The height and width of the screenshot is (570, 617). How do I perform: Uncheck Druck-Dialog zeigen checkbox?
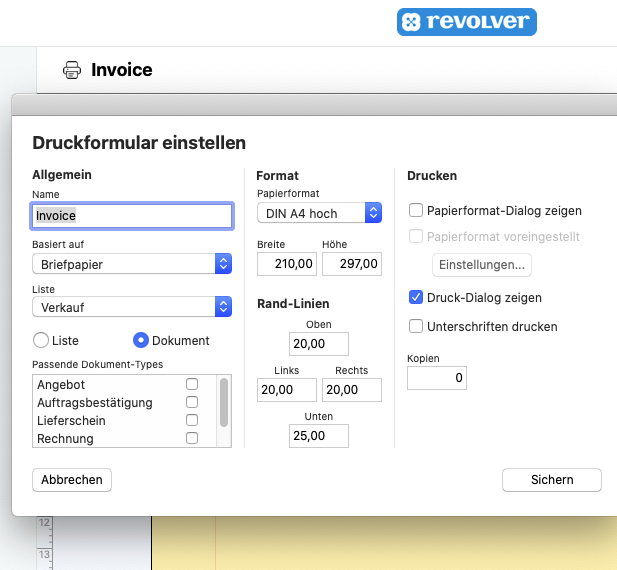pos(416,297)
